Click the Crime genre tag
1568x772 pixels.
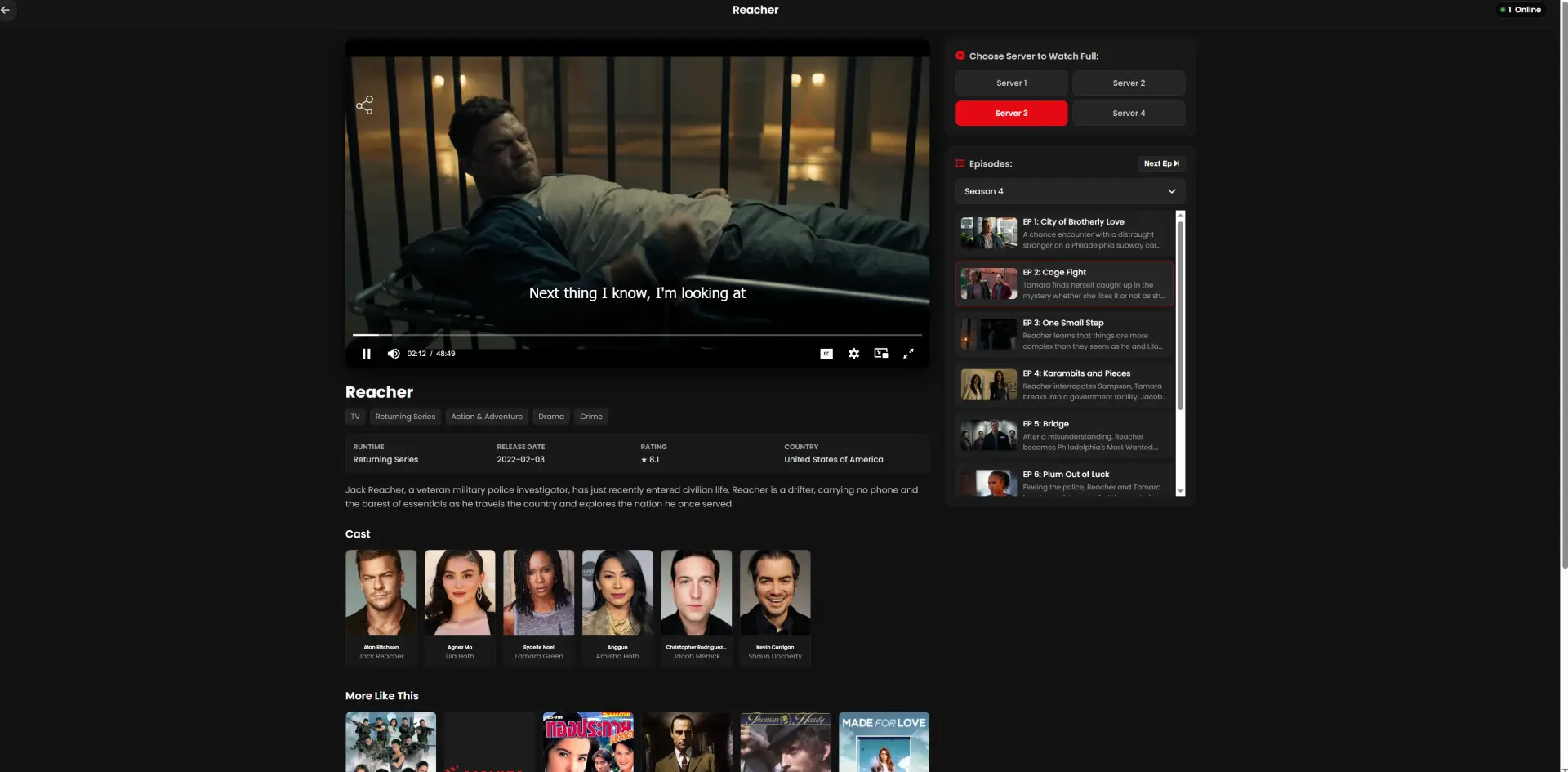coord(591,417)
